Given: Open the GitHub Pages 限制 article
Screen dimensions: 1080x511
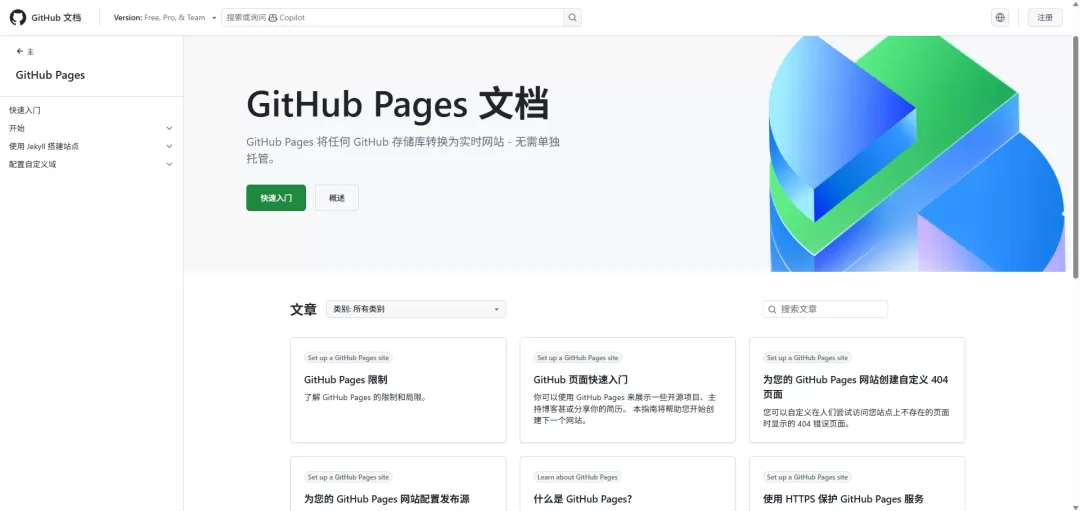Looking at the screenshot, I should tap(346, 379).
